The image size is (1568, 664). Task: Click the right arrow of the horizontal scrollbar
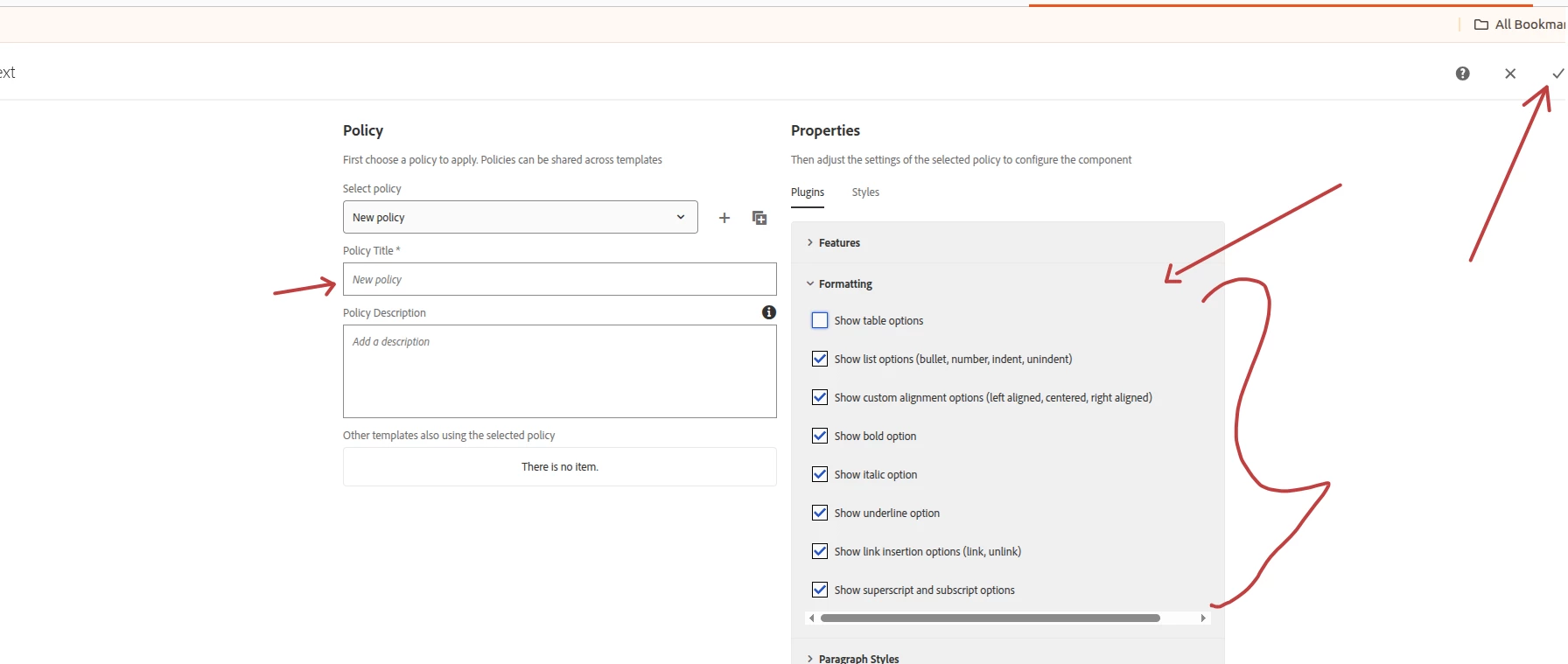pos(1203,619)
